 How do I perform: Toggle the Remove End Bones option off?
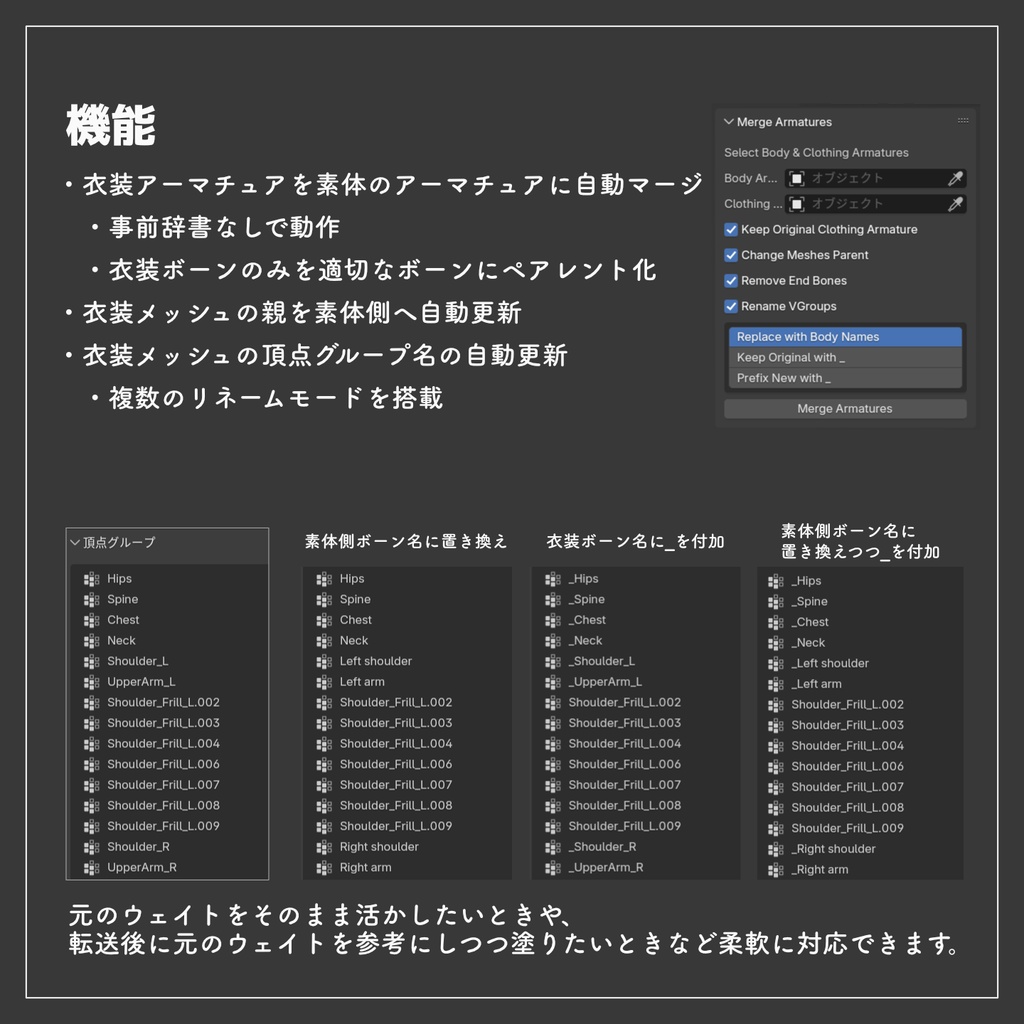tap(731, 280)
